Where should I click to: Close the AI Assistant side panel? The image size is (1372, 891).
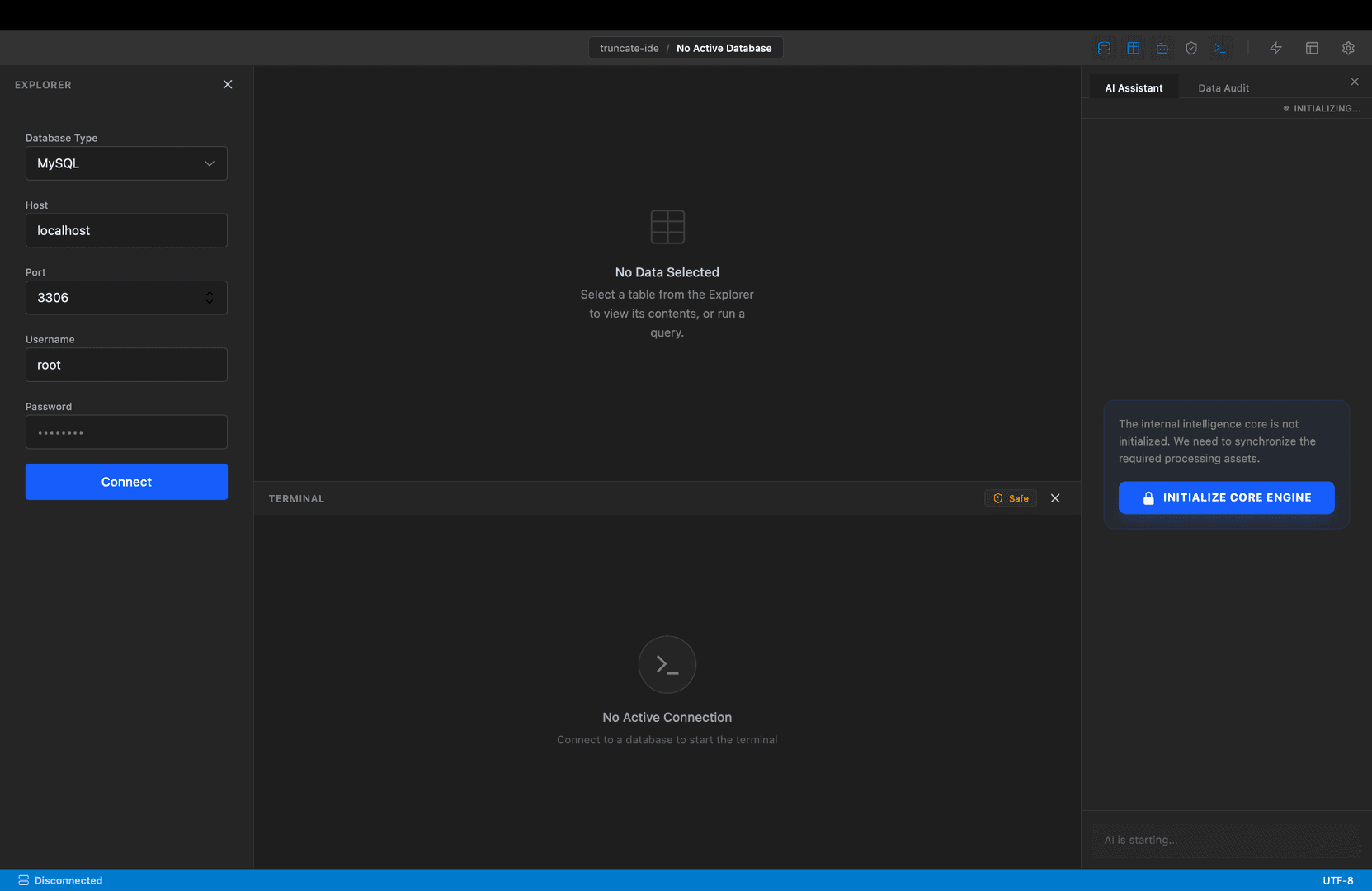point(1355,82)
